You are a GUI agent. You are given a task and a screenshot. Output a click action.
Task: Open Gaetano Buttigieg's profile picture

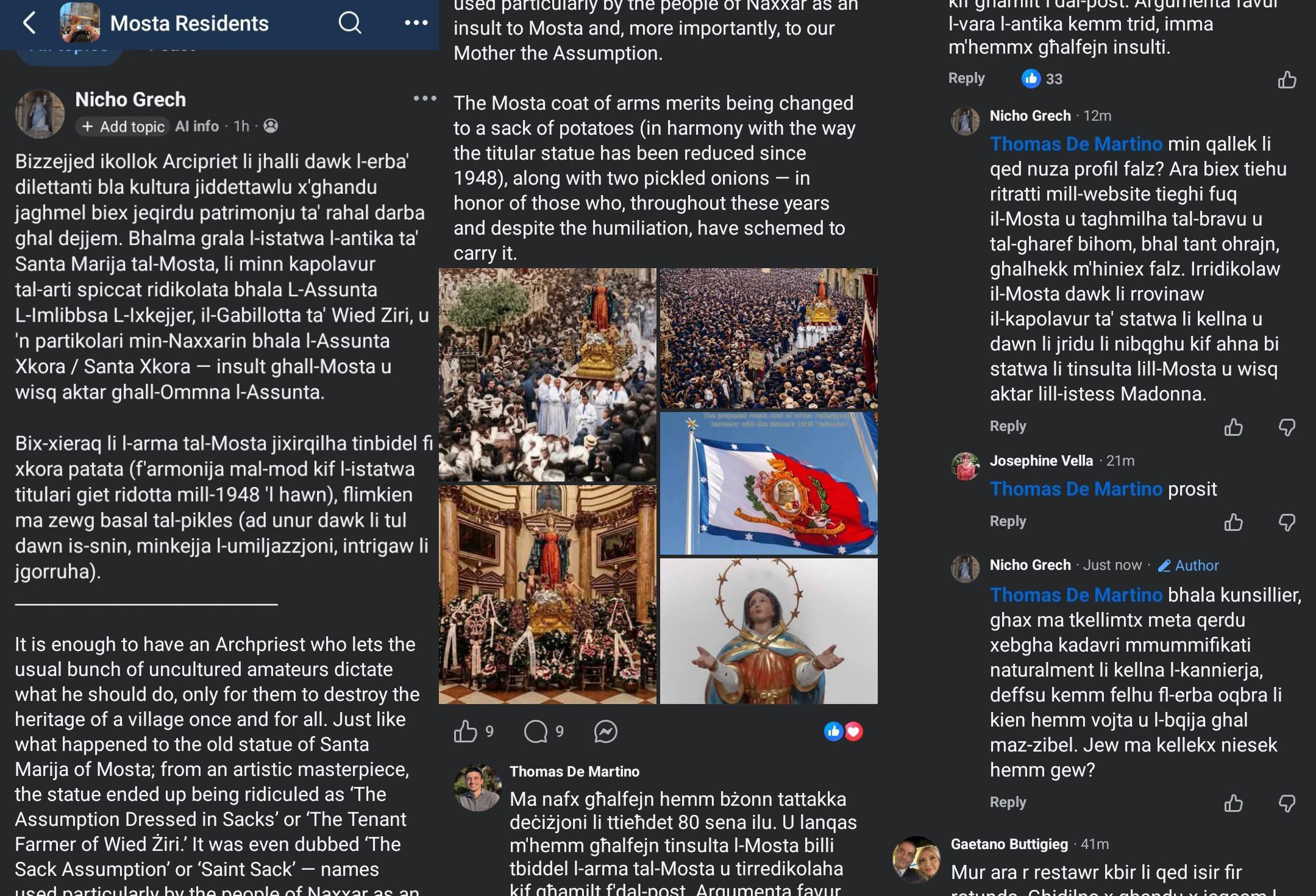(916, 859)
